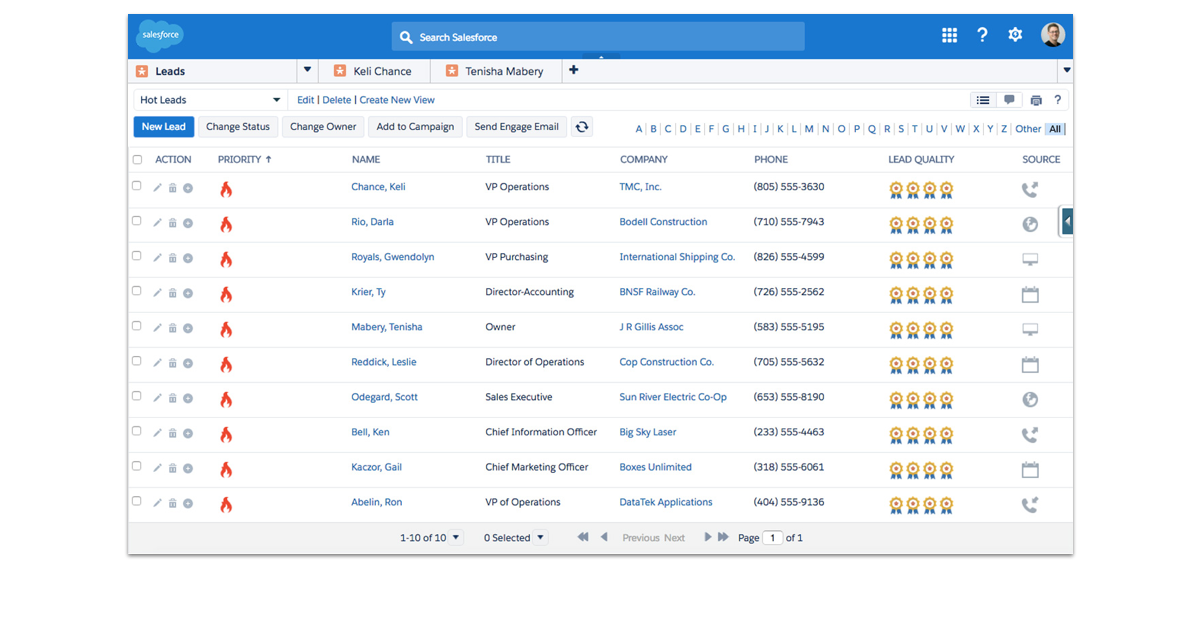
Task: Click edit pencil for Chance, Keli row
Action: (157, 188)
